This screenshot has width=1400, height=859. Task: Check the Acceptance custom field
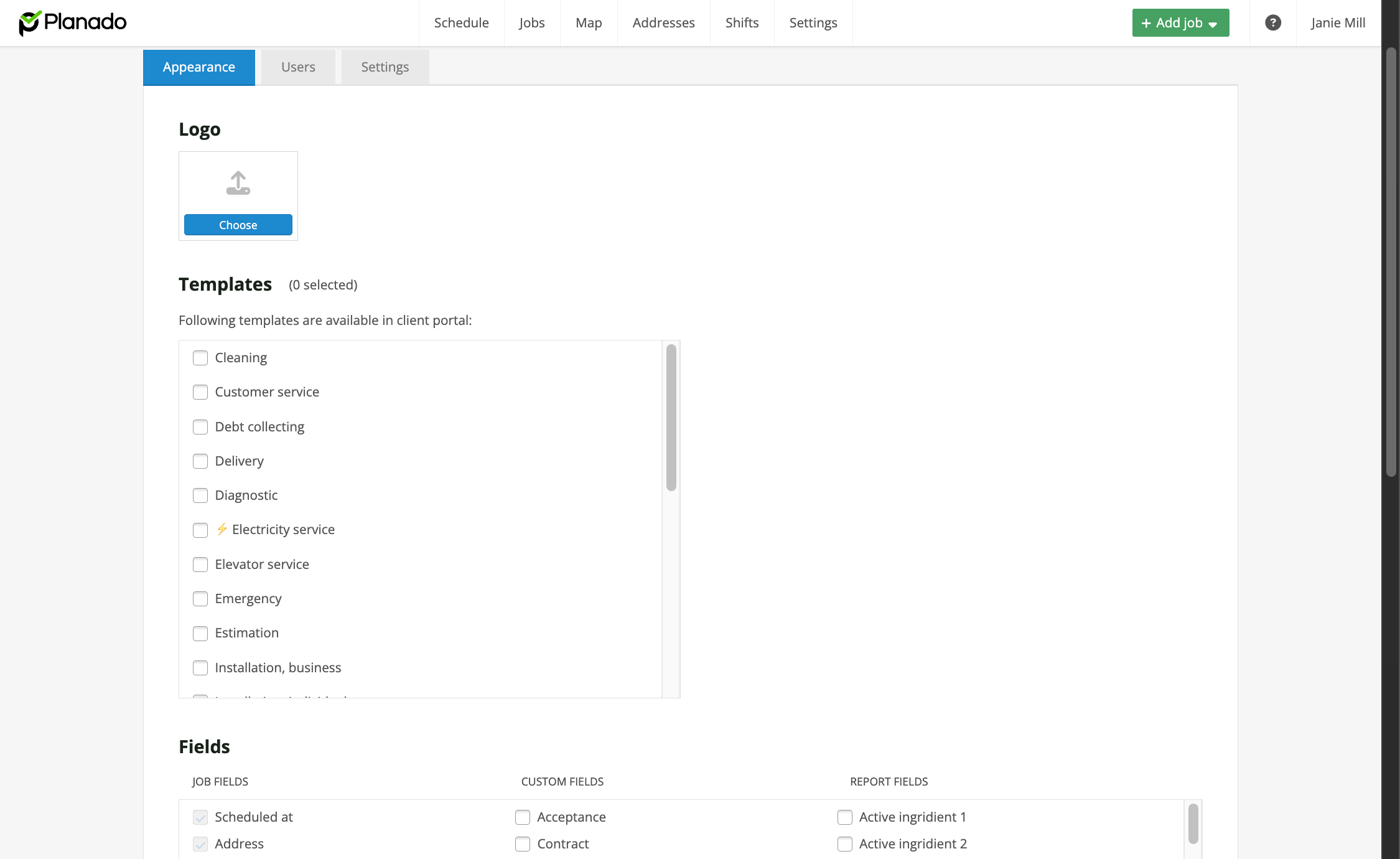point(523,817)
